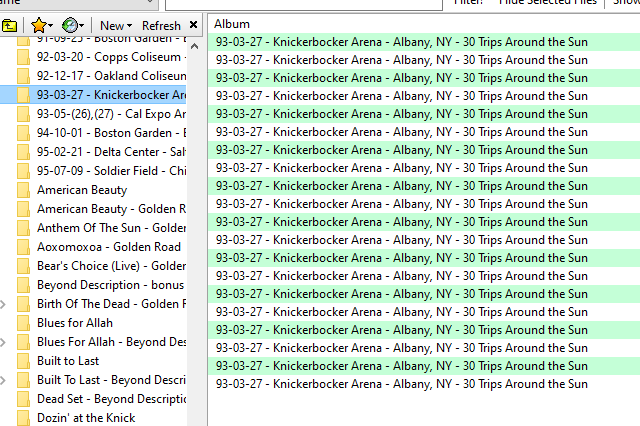Screen dimensions: 640x426
Task: Click the Refresh button
Action: (x=161, y=26)
